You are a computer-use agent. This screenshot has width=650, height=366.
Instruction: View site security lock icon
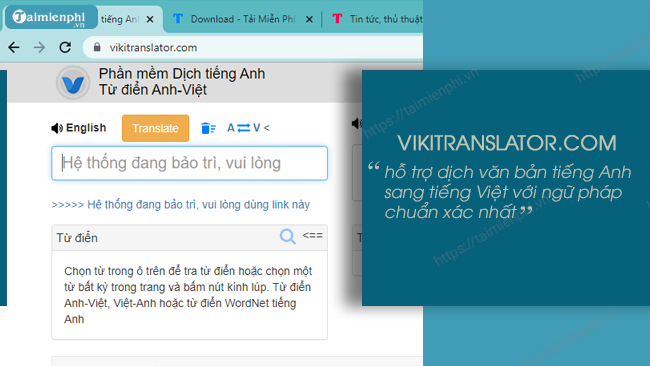(x=97, y=47)
